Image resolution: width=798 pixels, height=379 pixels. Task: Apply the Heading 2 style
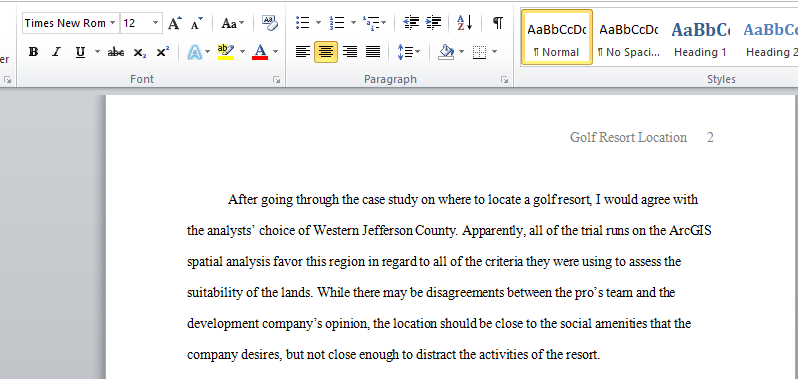(771, 37)
